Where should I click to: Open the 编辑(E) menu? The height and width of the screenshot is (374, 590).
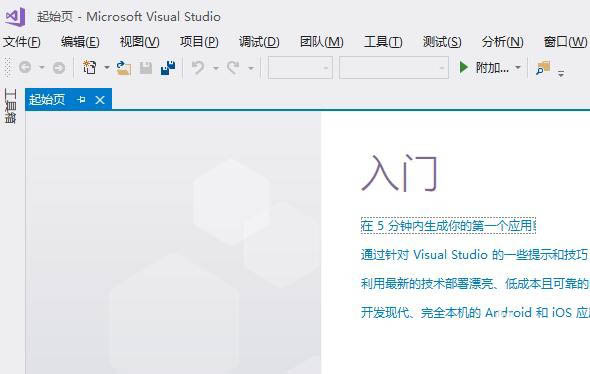click(80, 41)
